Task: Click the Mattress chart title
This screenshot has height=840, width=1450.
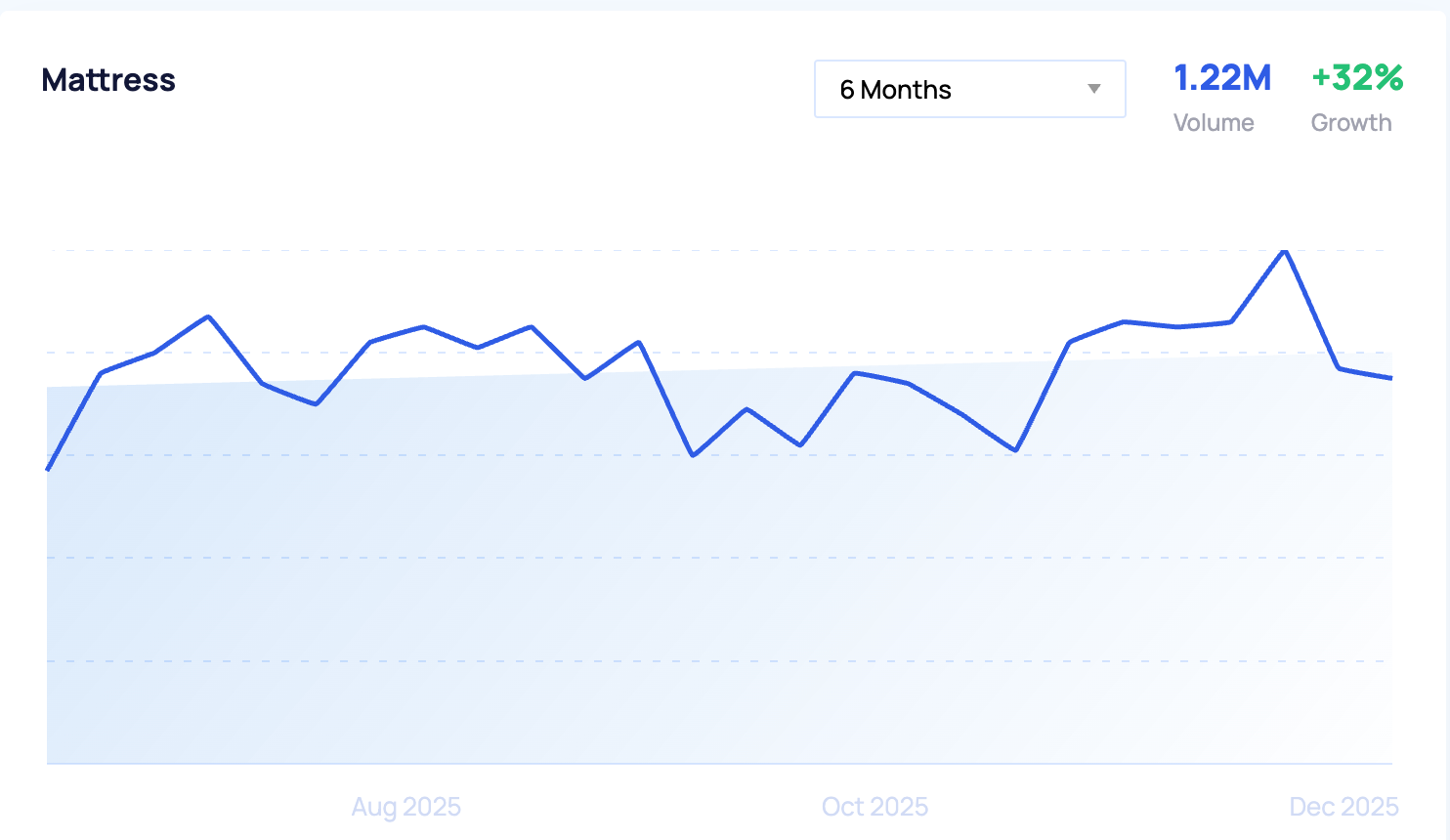Action: (x=108, y=80)
